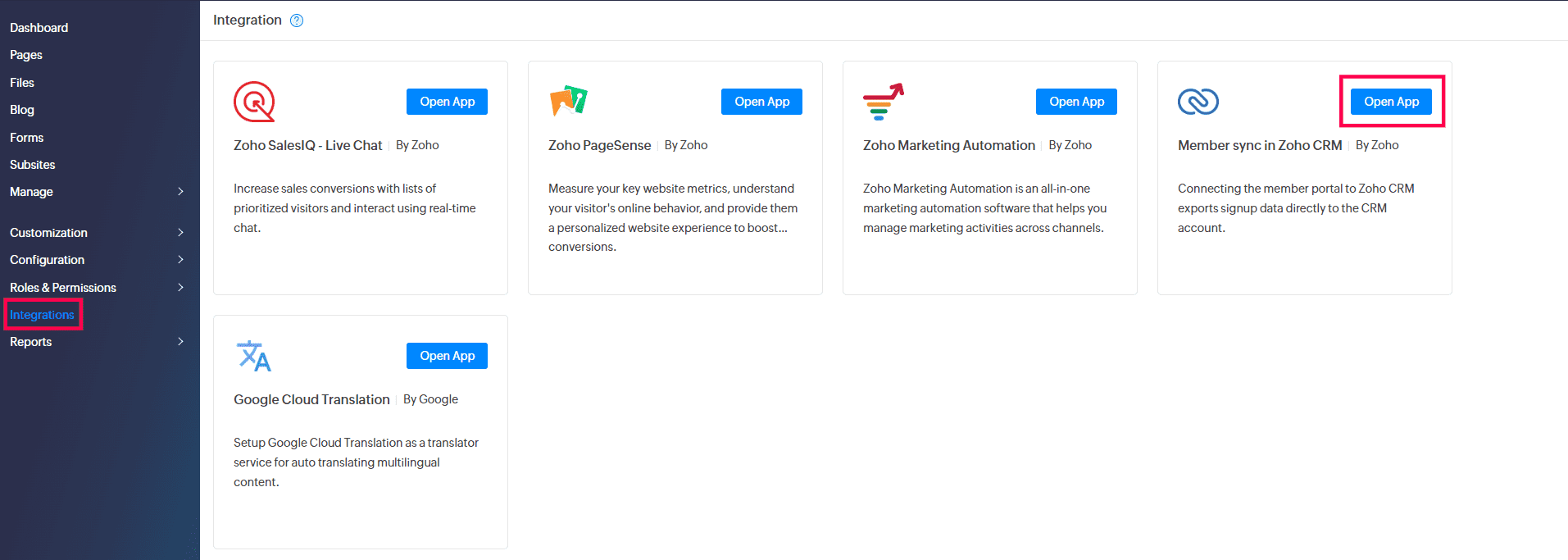Expand the Reports submenu chevron
Image resolution: width=1568 pixels, height=560 pixels.
[x=180, y=342]
